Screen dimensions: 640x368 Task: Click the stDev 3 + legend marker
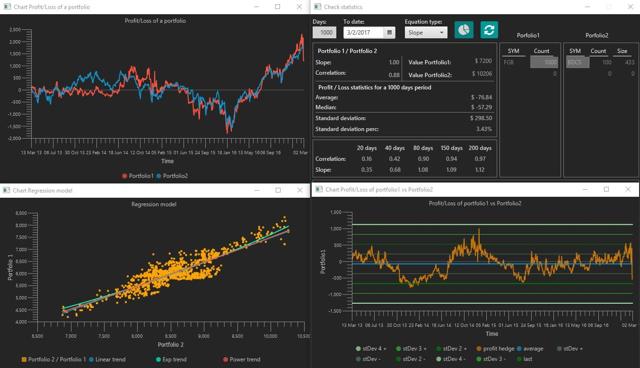click(398, 348)
